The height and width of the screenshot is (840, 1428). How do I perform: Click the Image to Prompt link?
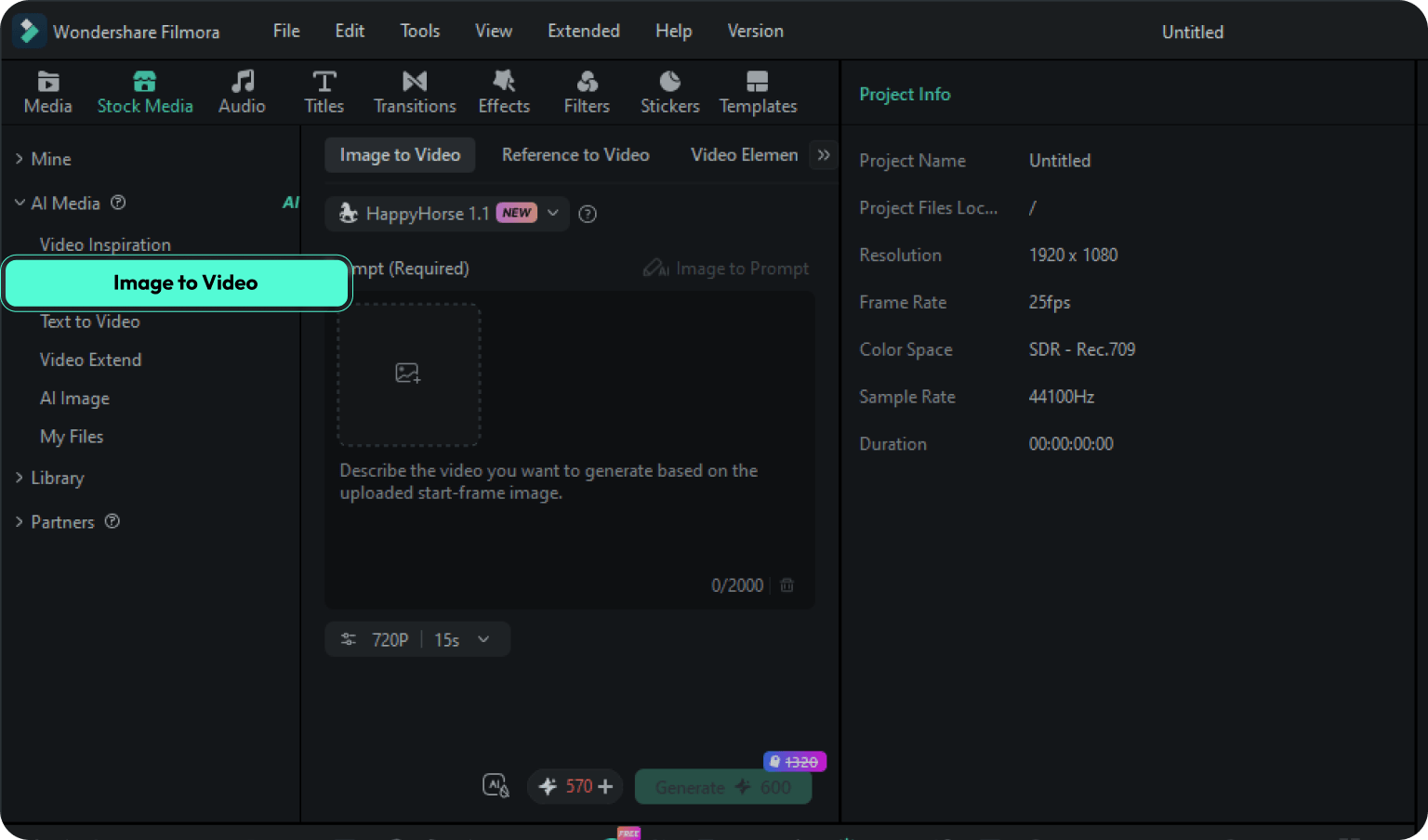(742, 269)
